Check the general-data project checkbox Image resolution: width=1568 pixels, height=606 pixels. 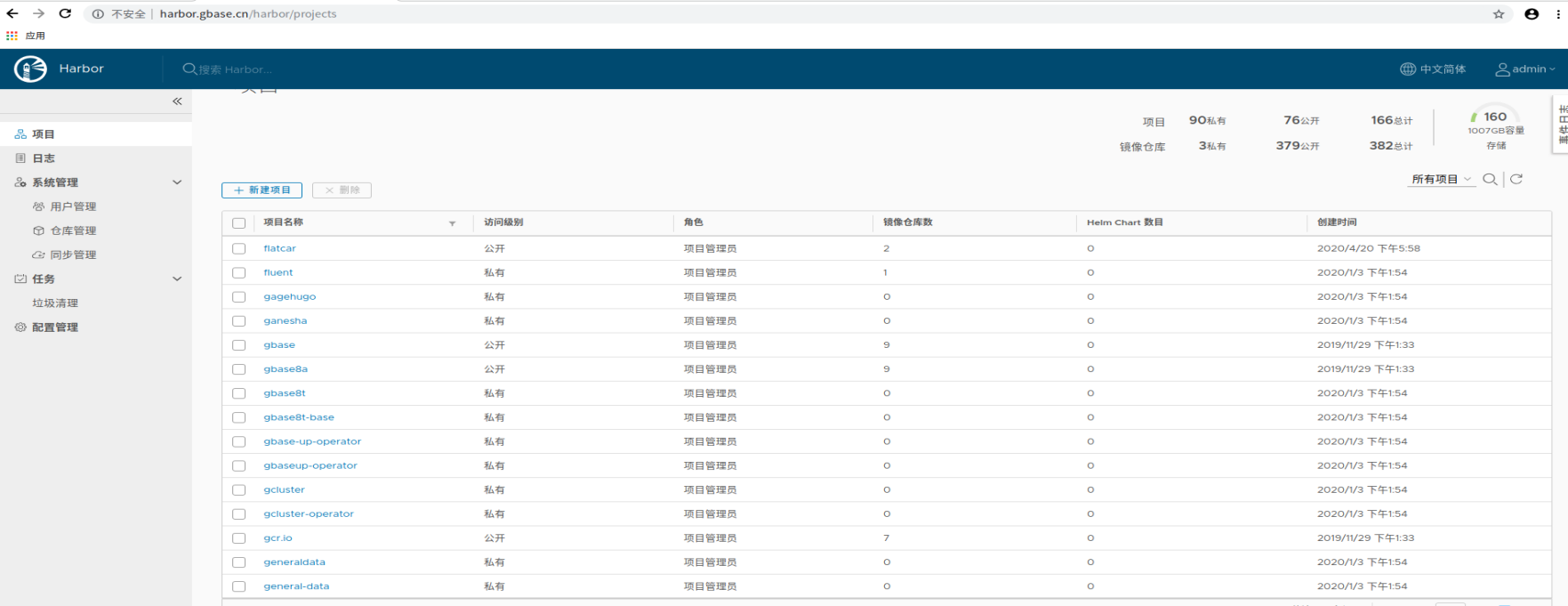(238, 586)
